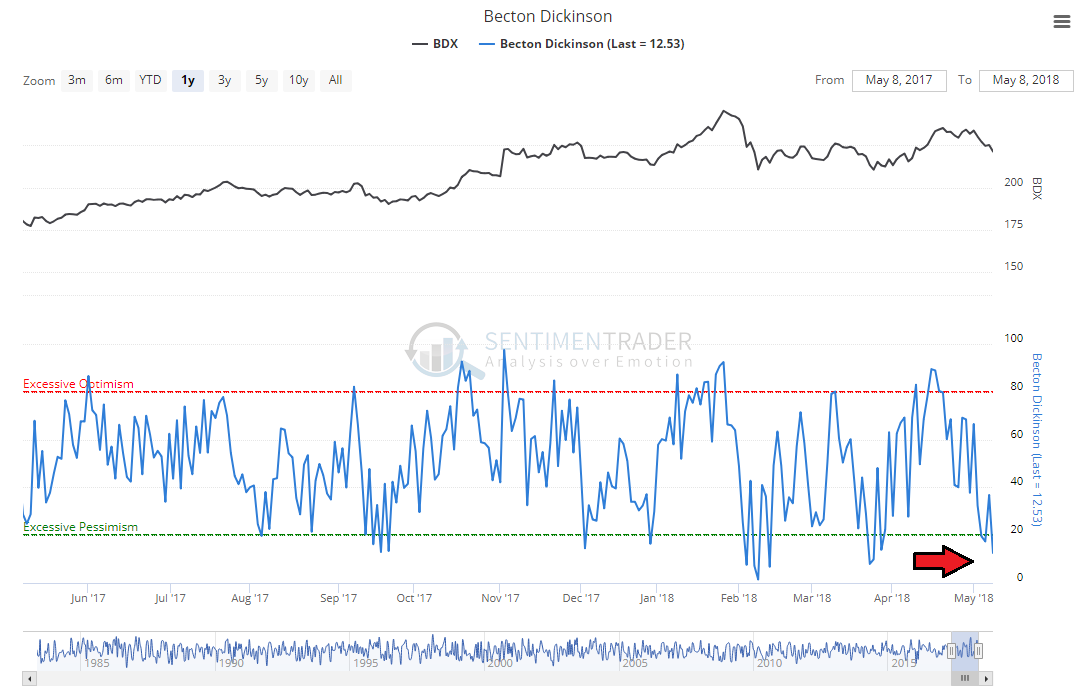Show All data with the All zoom button

pos(336,80)
